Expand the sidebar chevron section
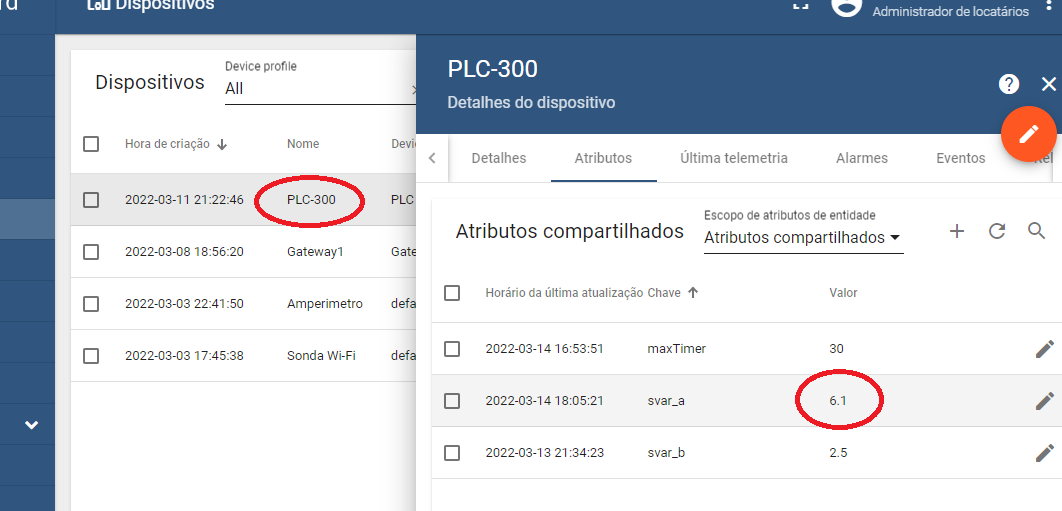Viewport: 1062px width, 511px height. coord(31,425)
